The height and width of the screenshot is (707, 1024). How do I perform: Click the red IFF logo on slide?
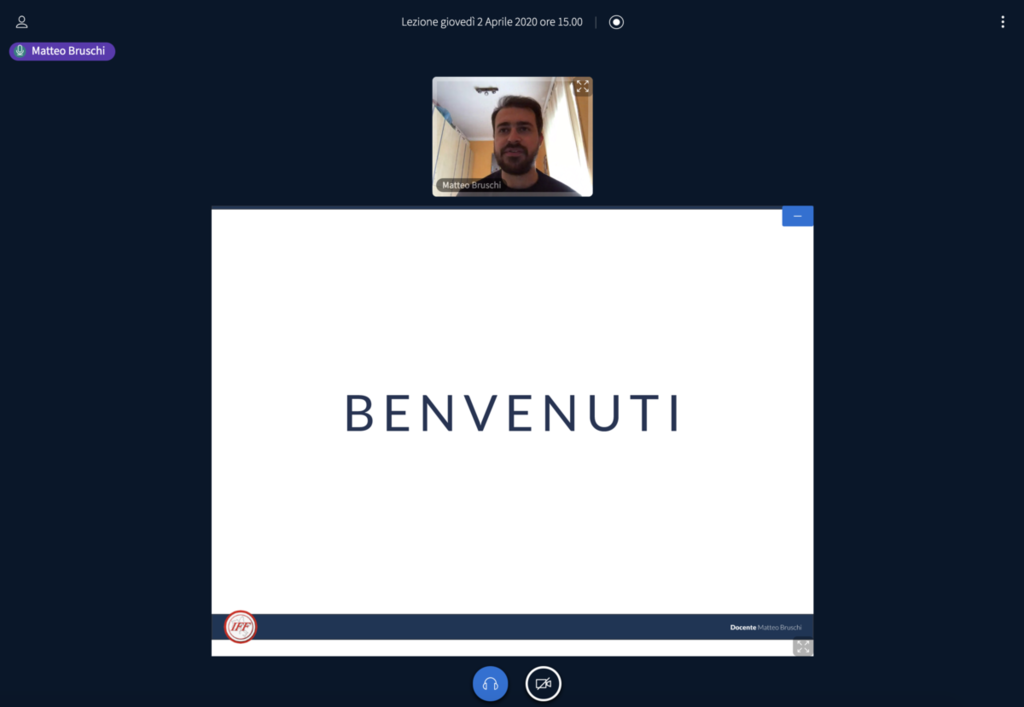pos(240,627)
